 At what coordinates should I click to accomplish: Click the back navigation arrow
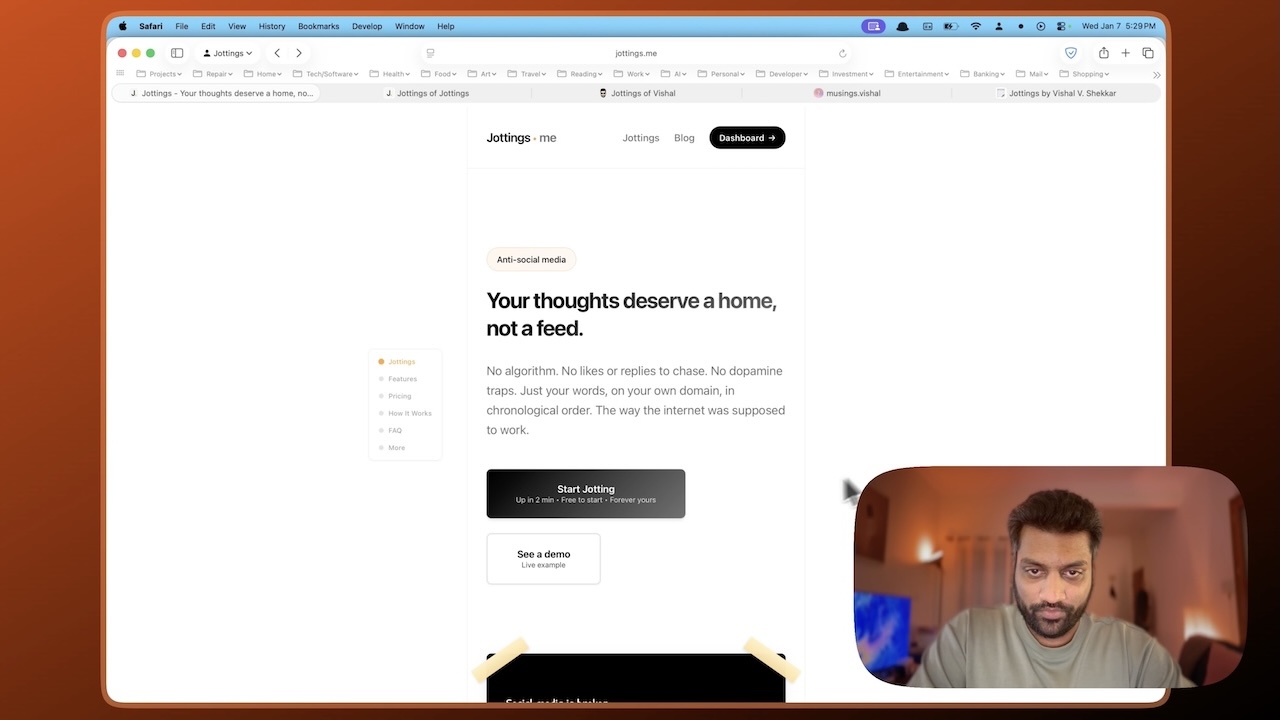(x=277, y=52)
